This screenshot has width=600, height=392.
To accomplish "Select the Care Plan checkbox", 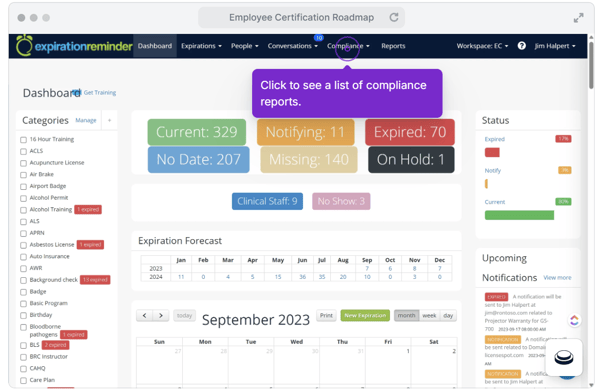I will (x=23, y=381).
